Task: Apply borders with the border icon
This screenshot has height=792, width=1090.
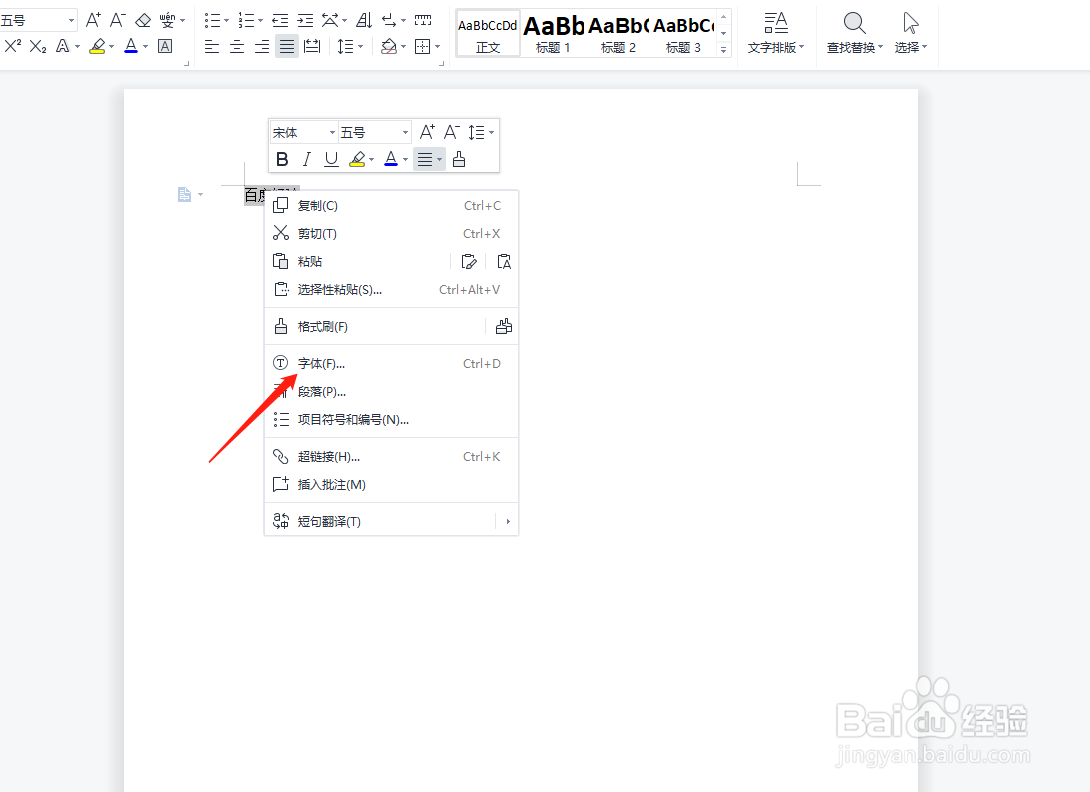Action: [x=422, y=47]
